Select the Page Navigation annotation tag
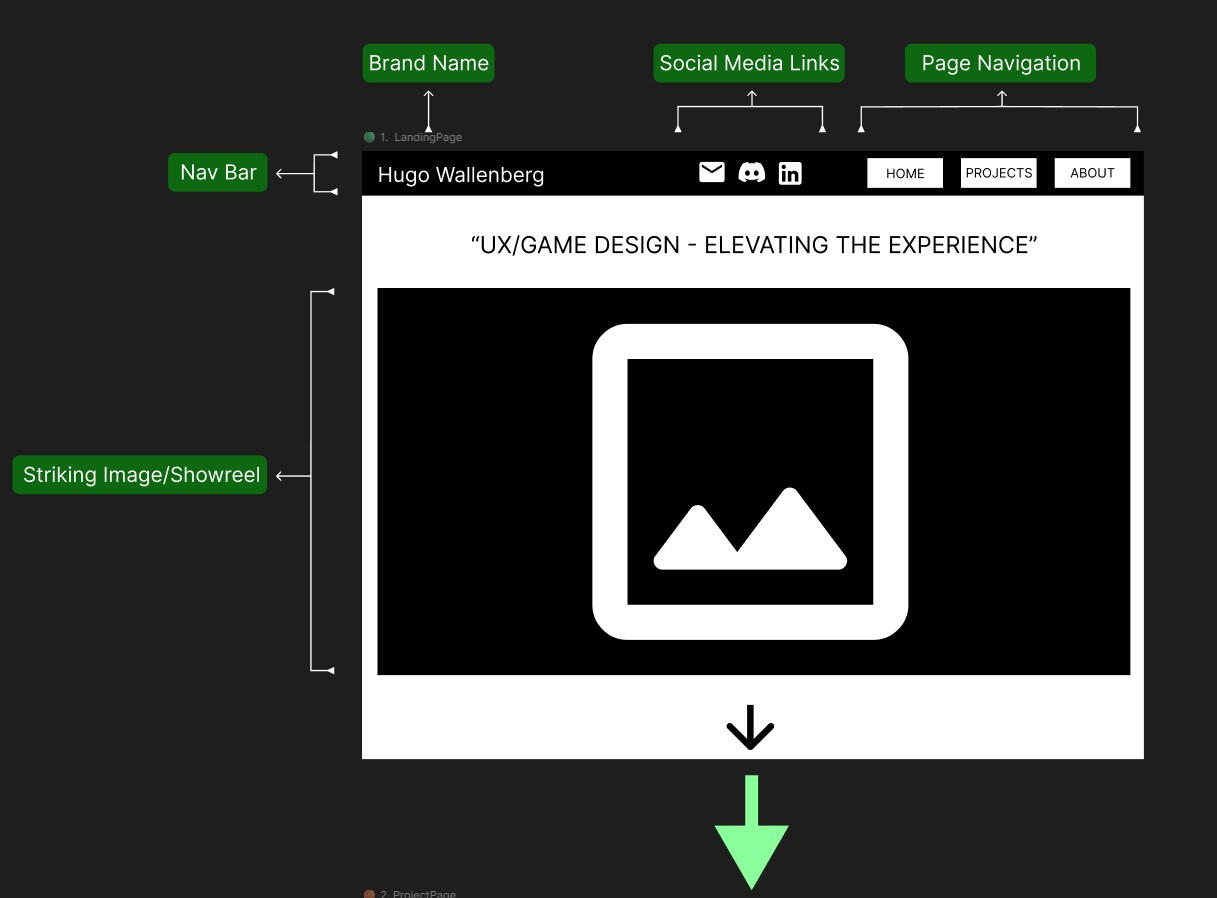 [1000, 63]
